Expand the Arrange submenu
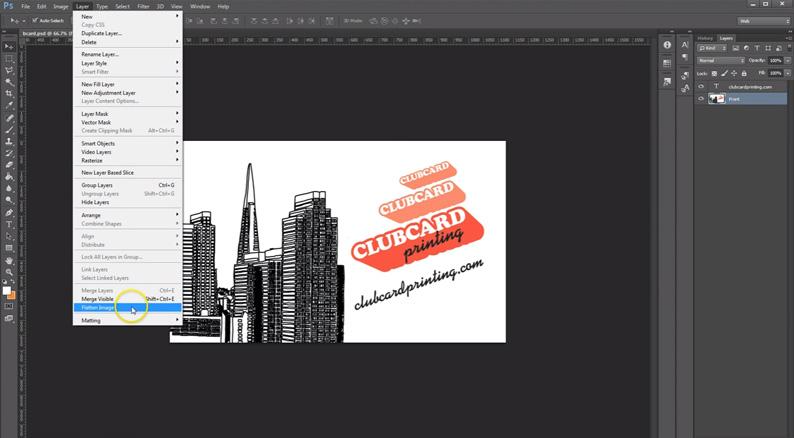 [x=128, y=215]
